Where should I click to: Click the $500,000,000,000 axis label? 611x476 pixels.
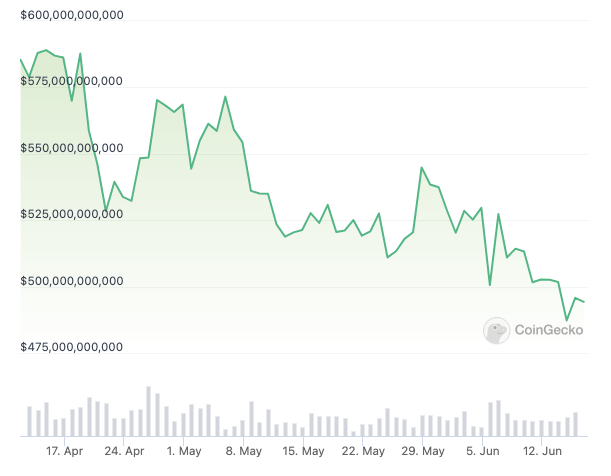(72, 281)
